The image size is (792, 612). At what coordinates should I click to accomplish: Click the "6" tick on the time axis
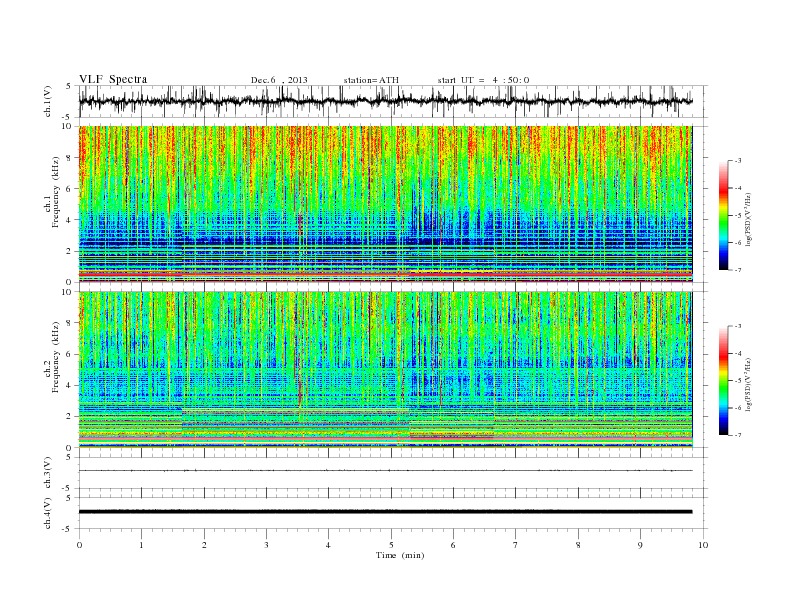coord(454,545)
